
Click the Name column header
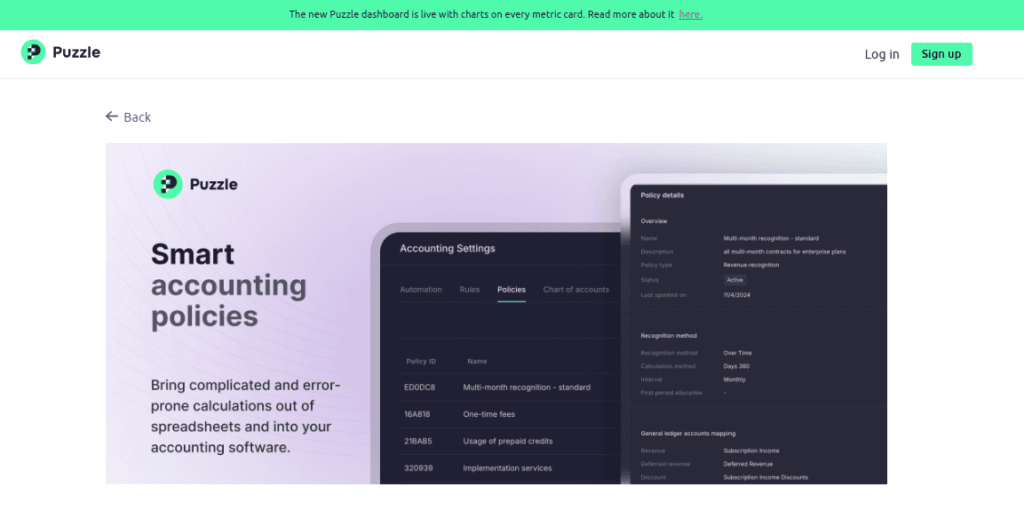tap(477, 361)
